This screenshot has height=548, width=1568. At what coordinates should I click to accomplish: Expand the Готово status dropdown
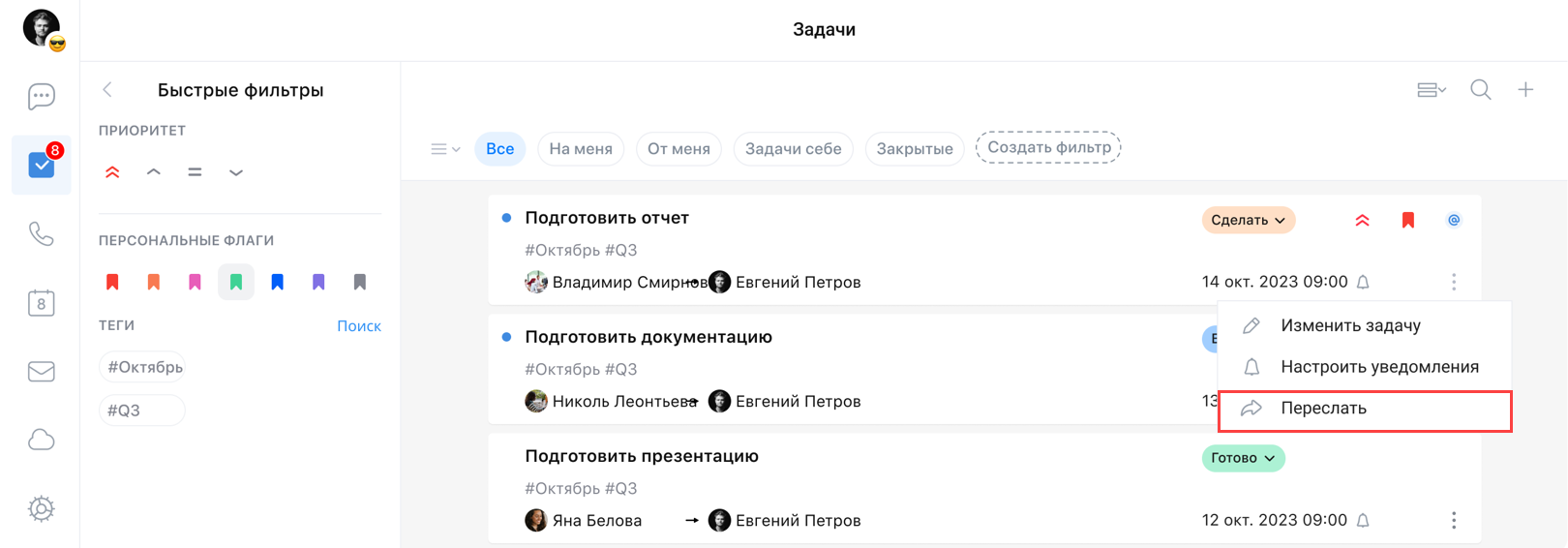point(1243,458)
